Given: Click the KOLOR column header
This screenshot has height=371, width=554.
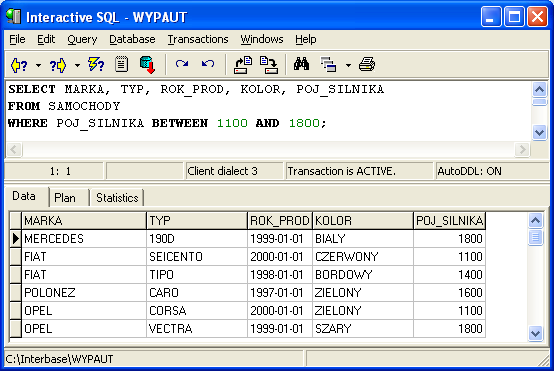Looking at the screenshot, I should [363, 221].
